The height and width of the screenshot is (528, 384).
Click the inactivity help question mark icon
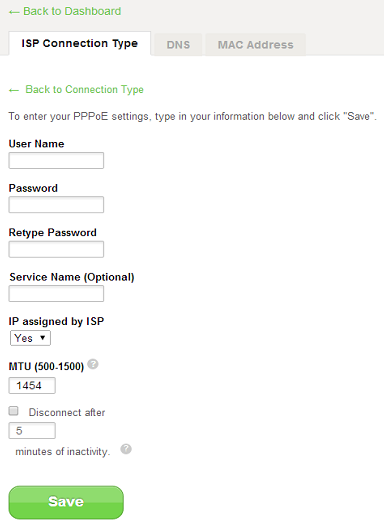tap(126, 449)
